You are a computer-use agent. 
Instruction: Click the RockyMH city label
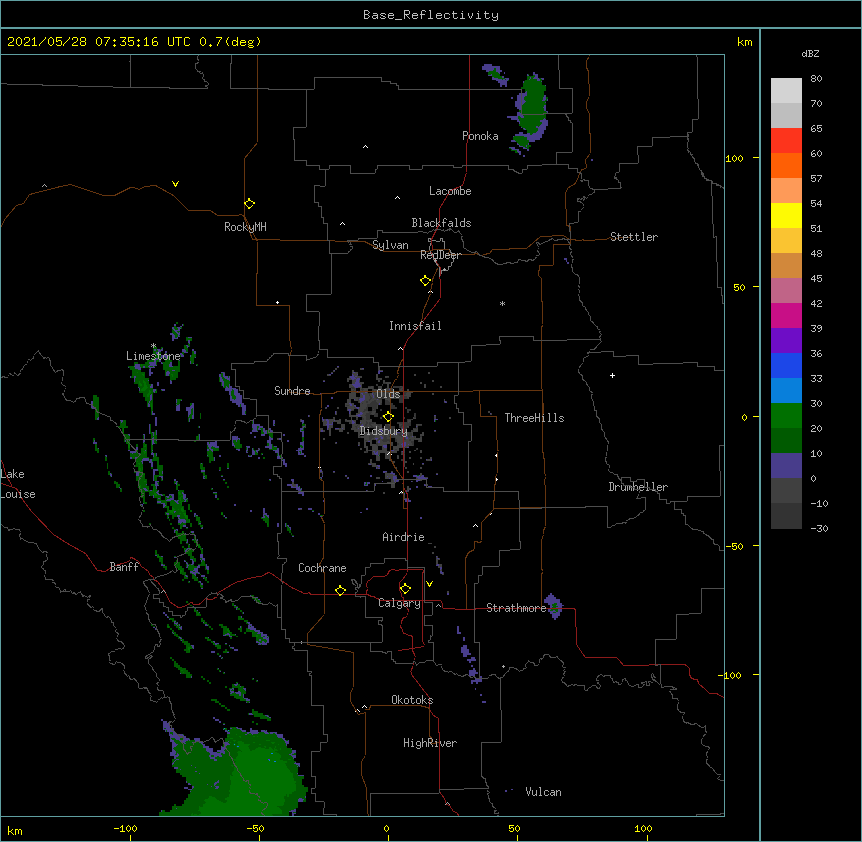[x=245, y=227]
